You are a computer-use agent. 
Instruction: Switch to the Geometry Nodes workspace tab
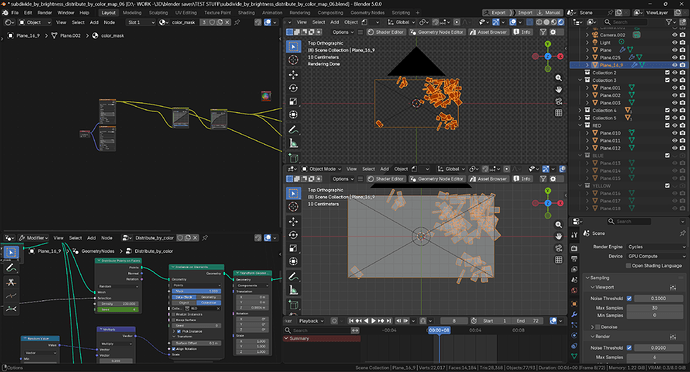point(367,13)
